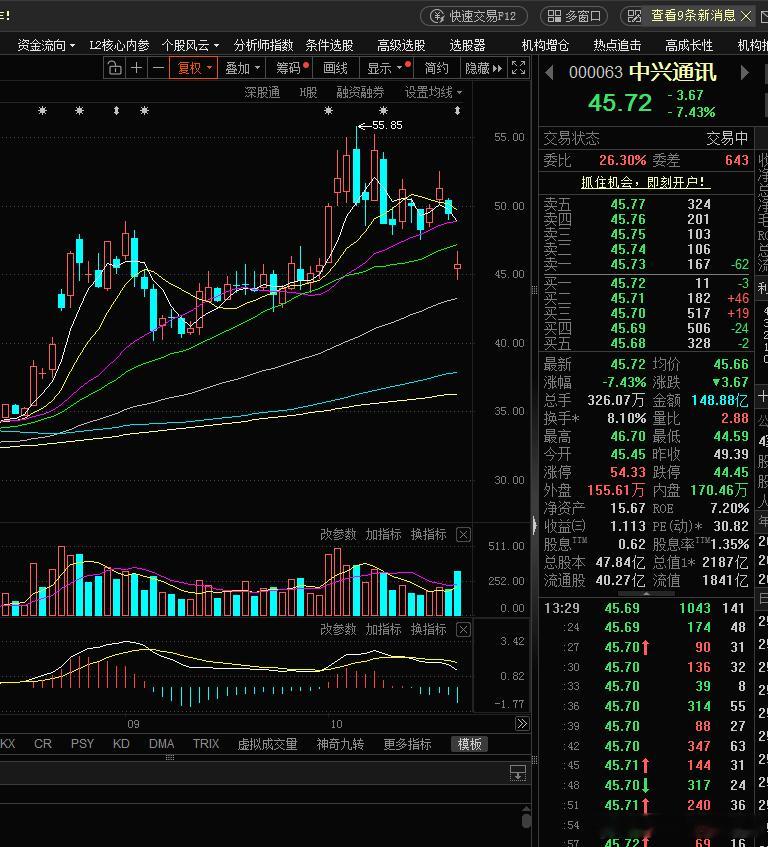Open the 查看9条新消息 message notice
768x847 pixels.
click(693, 16)
